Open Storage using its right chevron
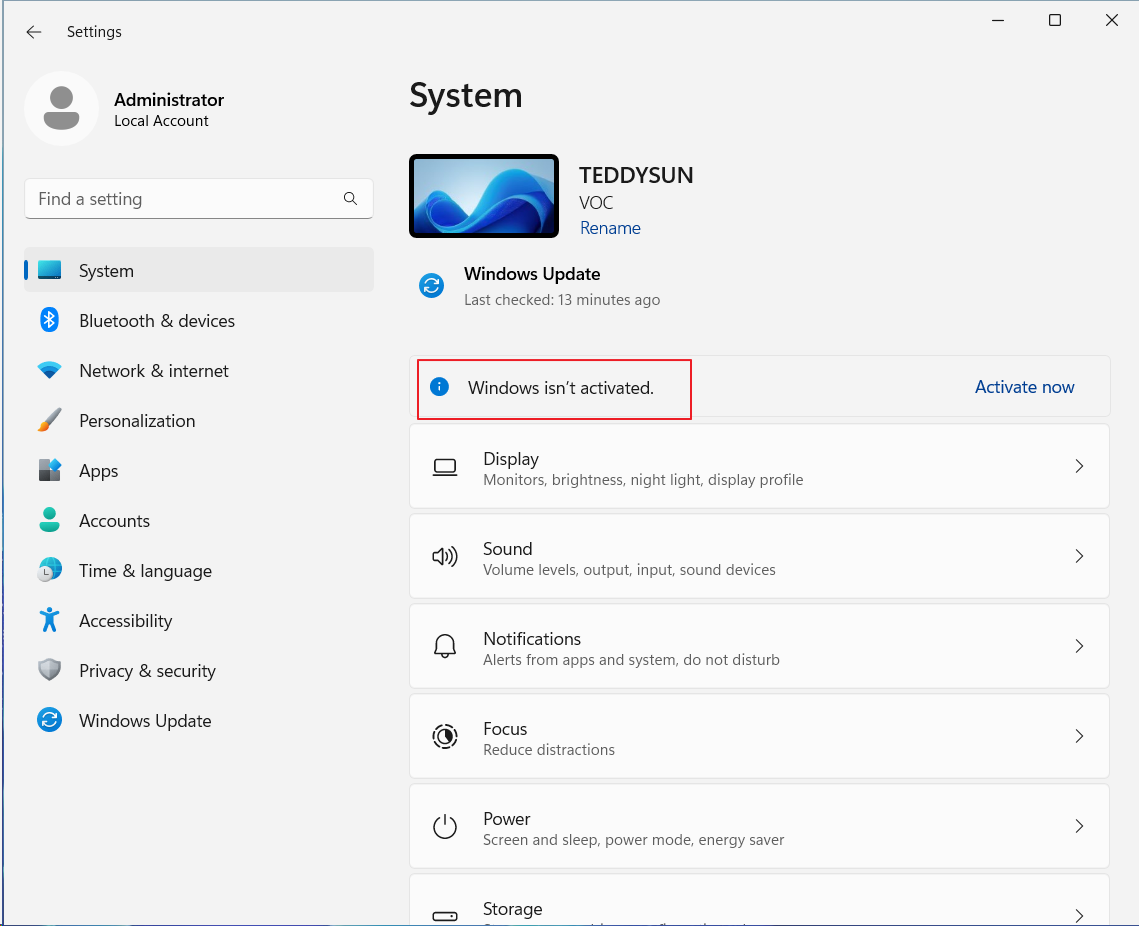 click(1079, 916)
